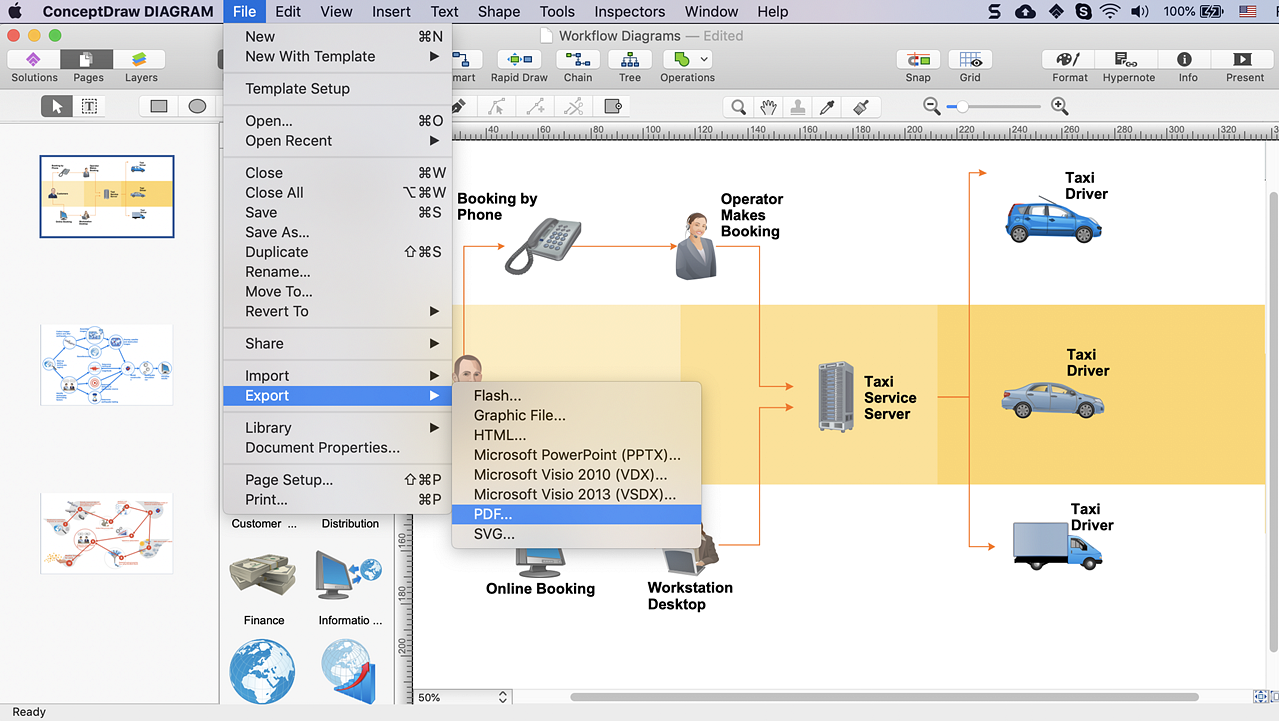Click the Wi-Fi status icon
Screen dimensions: 1280x721
(x=1110, y=12)
